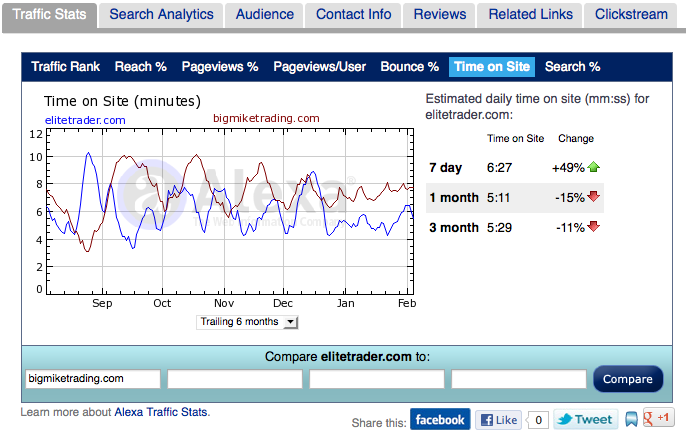Viewport: 689px width, 440px height.
Task: Click the Time on Site (minutes) chart title
Action: pyautogui.click(x=122, y=101)
